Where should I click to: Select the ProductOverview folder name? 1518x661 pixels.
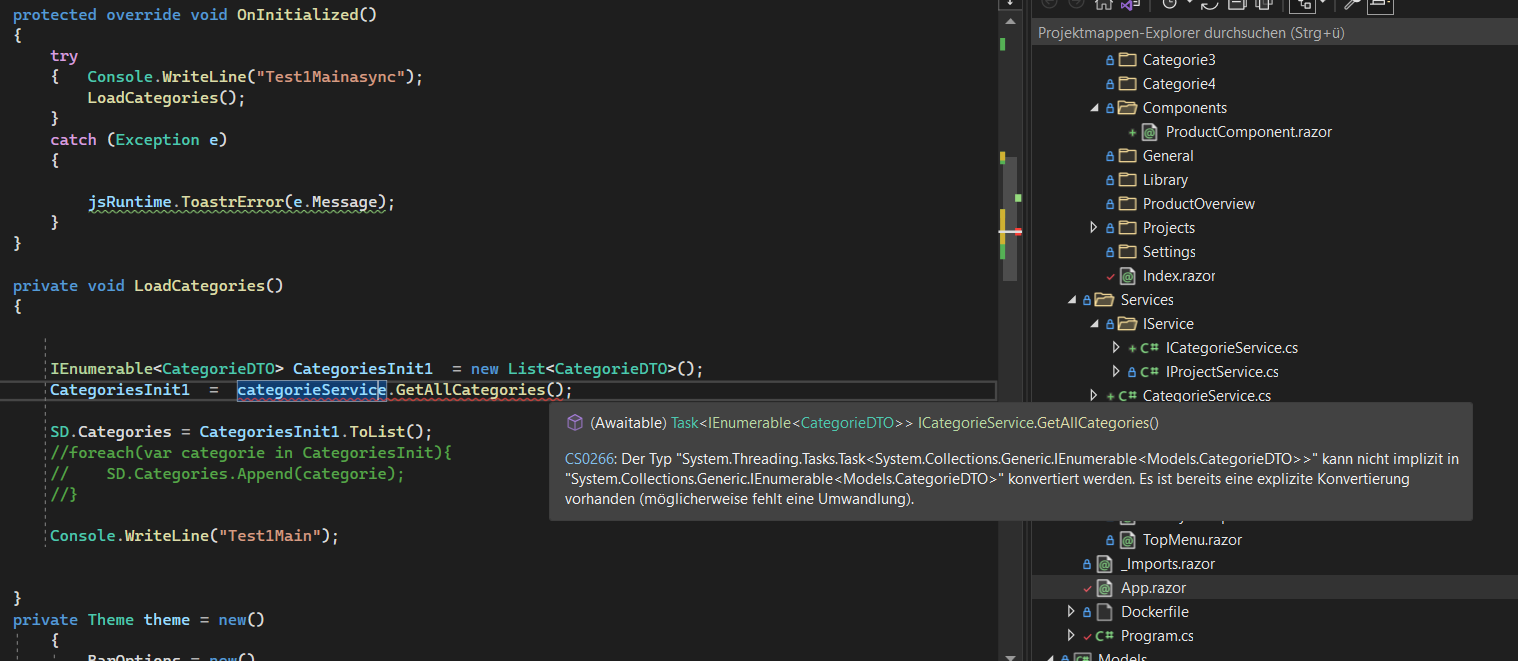point(1199,204)
